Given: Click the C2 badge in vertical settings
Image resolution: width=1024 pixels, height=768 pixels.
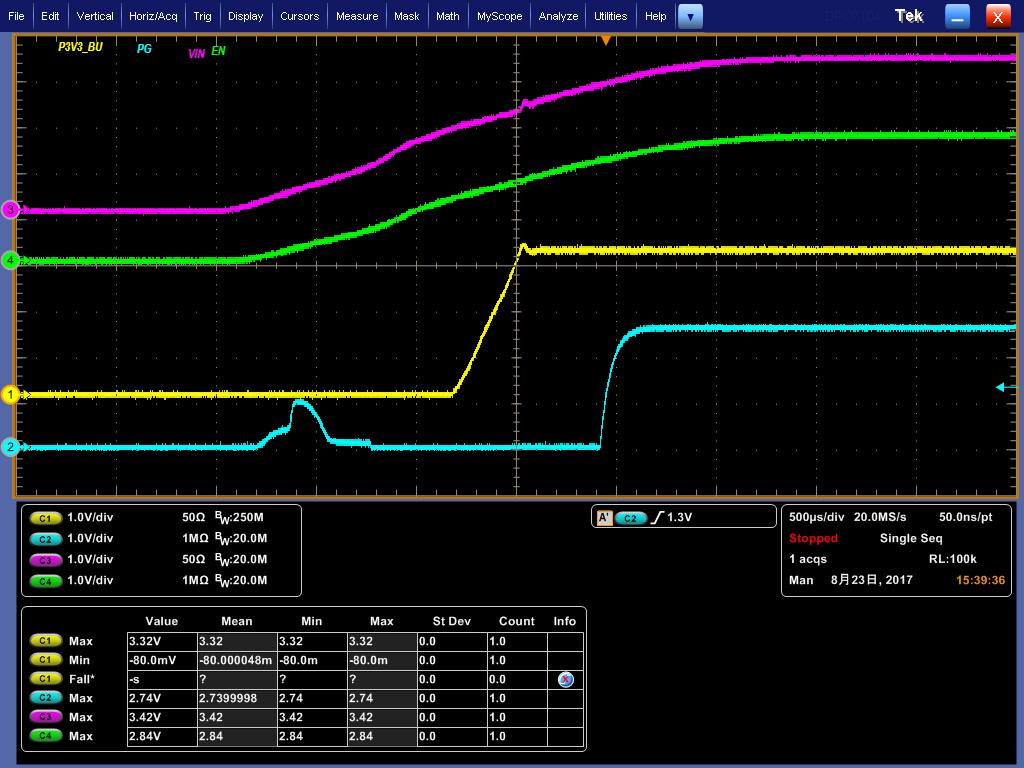Looking at the screenshot, I should [45, 539].
